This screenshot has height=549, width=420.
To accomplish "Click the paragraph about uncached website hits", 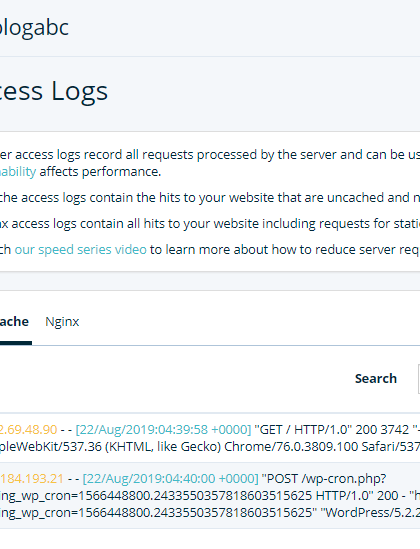I will 210,198.
